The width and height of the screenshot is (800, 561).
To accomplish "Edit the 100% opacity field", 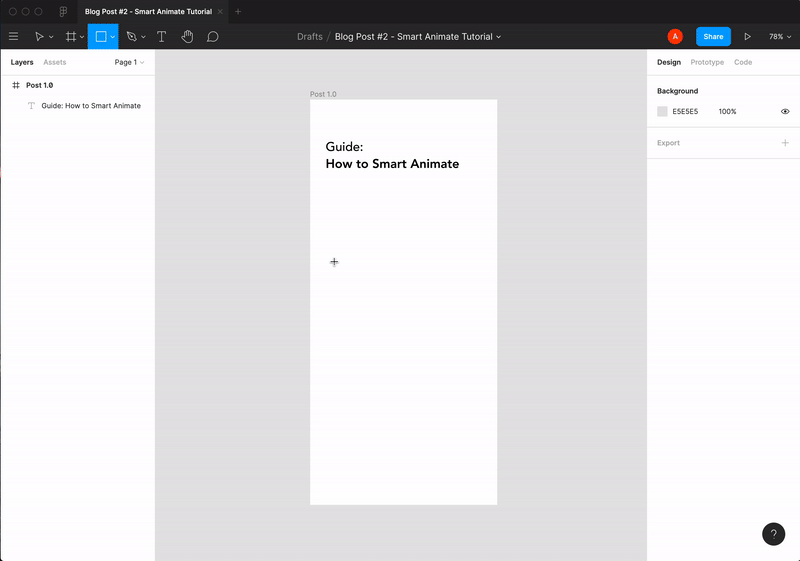I will [x=728, y=111].
